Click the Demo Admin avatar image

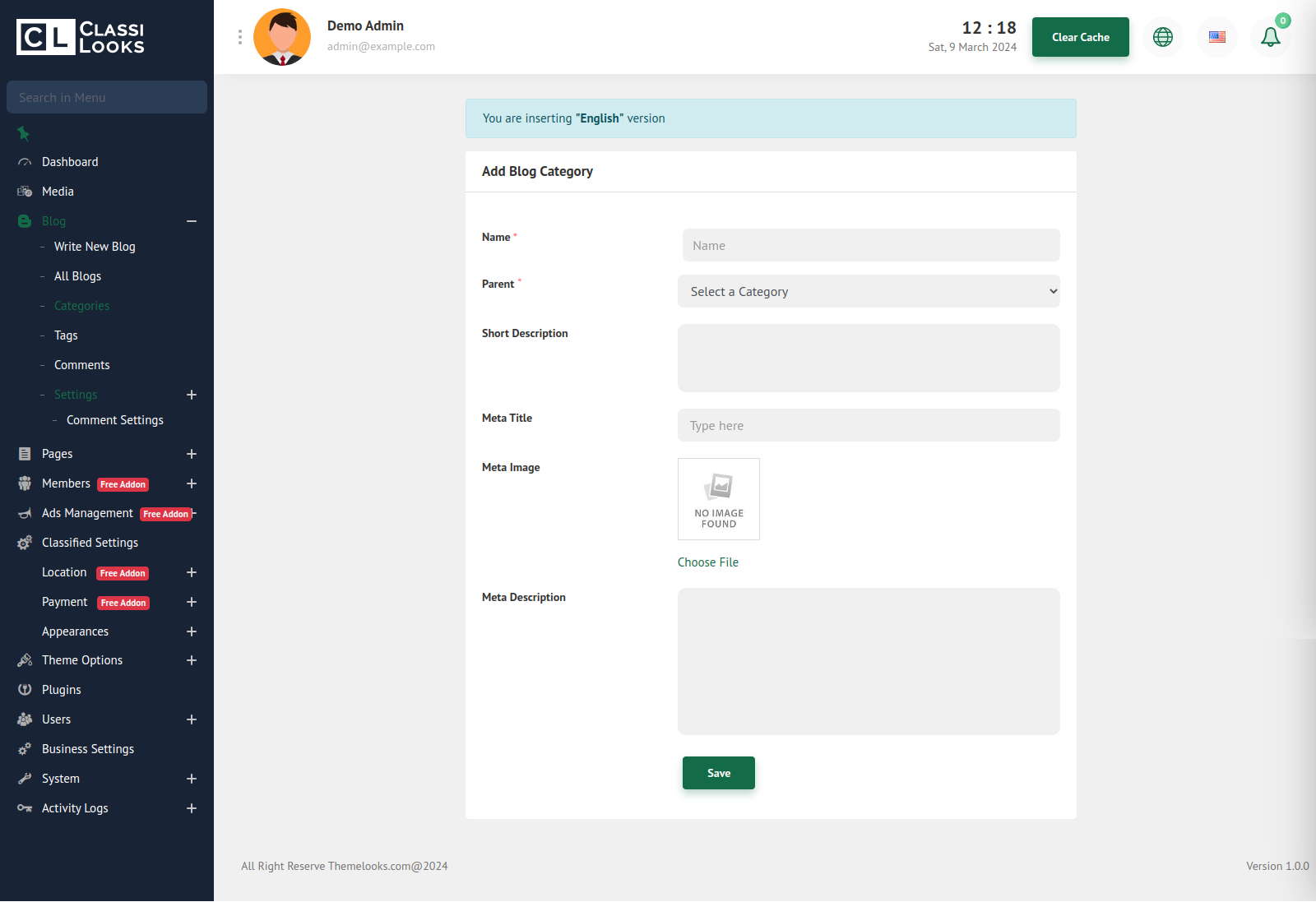tap(282, 37)
